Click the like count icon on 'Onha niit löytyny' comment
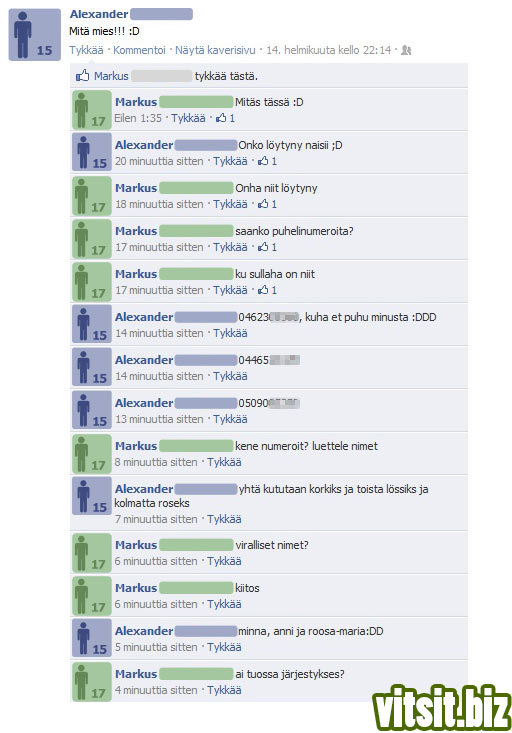Screen dimensions: 512x733 pyautogui.click(x=267, y=204)
